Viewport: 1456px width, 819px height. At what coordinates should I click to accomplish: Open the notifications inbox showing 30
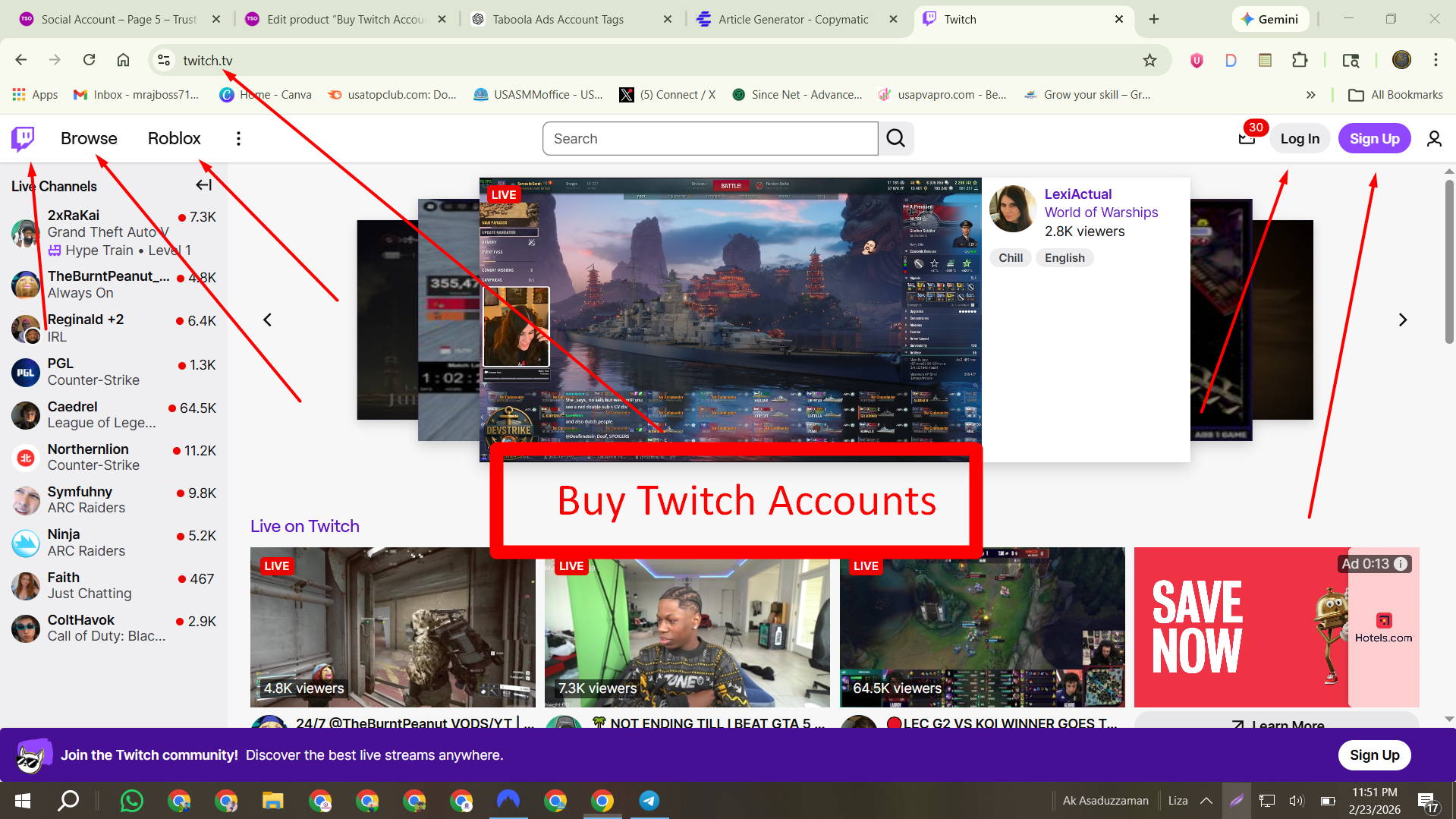click(1247, 138)
